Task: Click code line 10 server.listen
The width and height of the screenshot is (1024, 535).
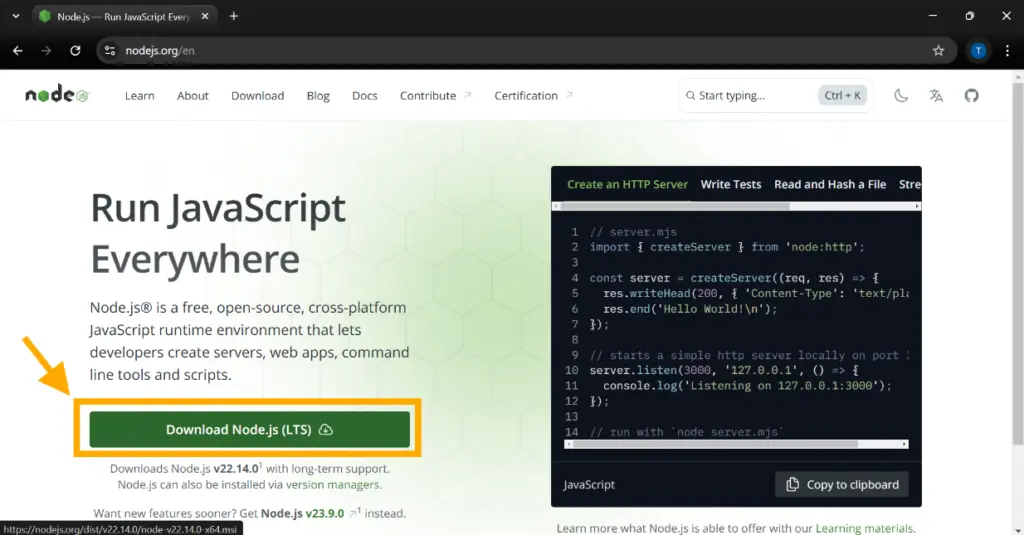Action: (x=724, y=370)
